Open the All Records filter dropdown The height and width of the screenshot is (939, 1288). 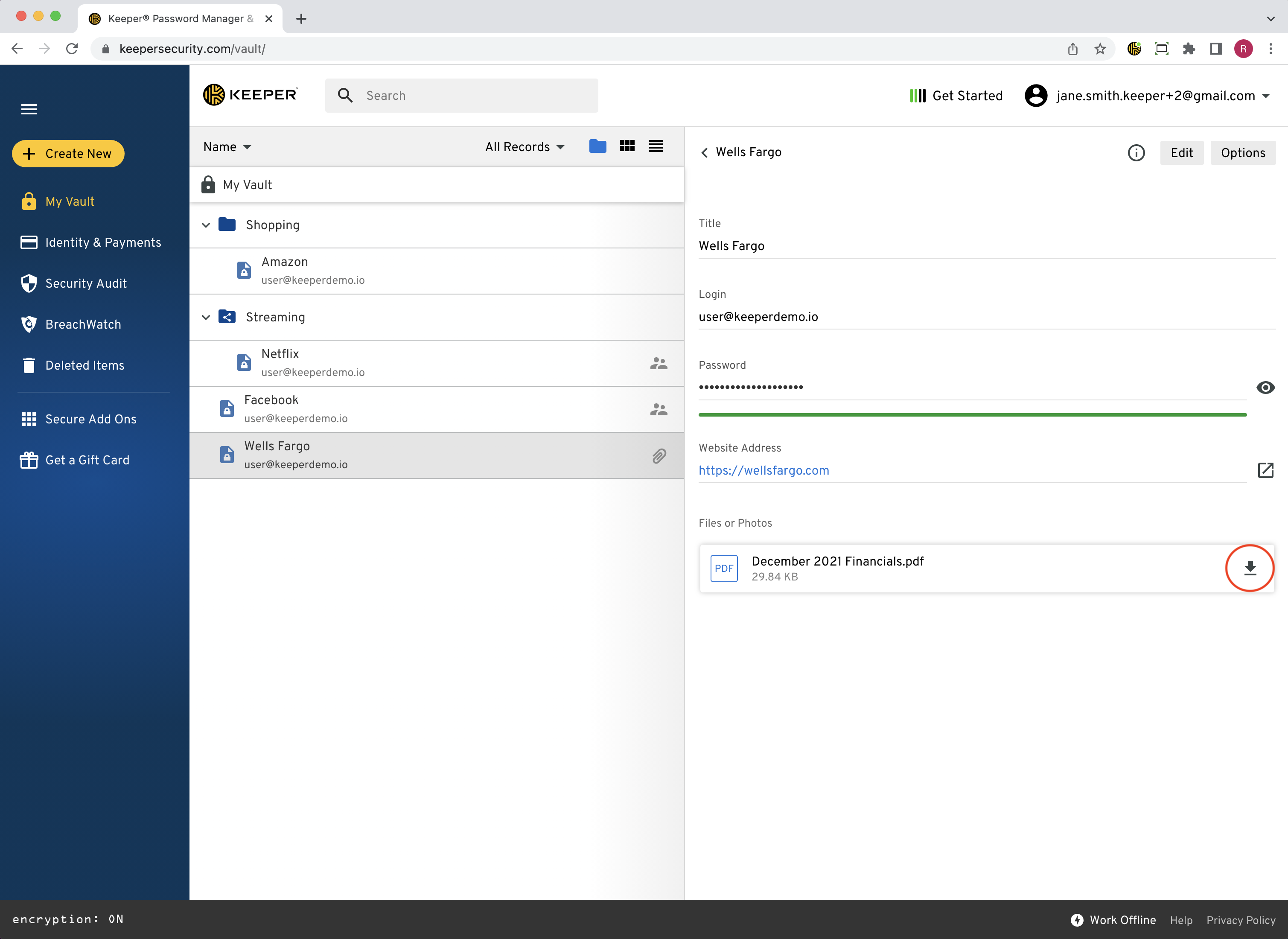pos(525,147)
